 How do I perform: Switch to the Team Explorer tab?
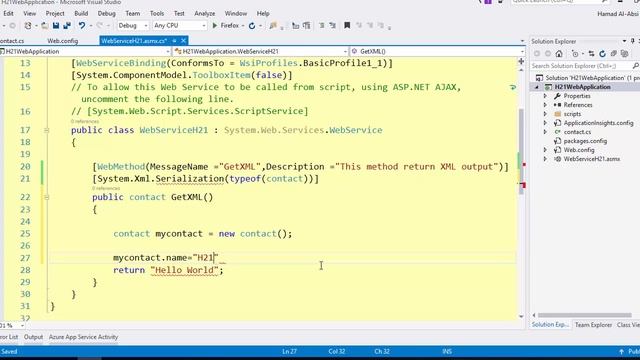tap(593, 325)
